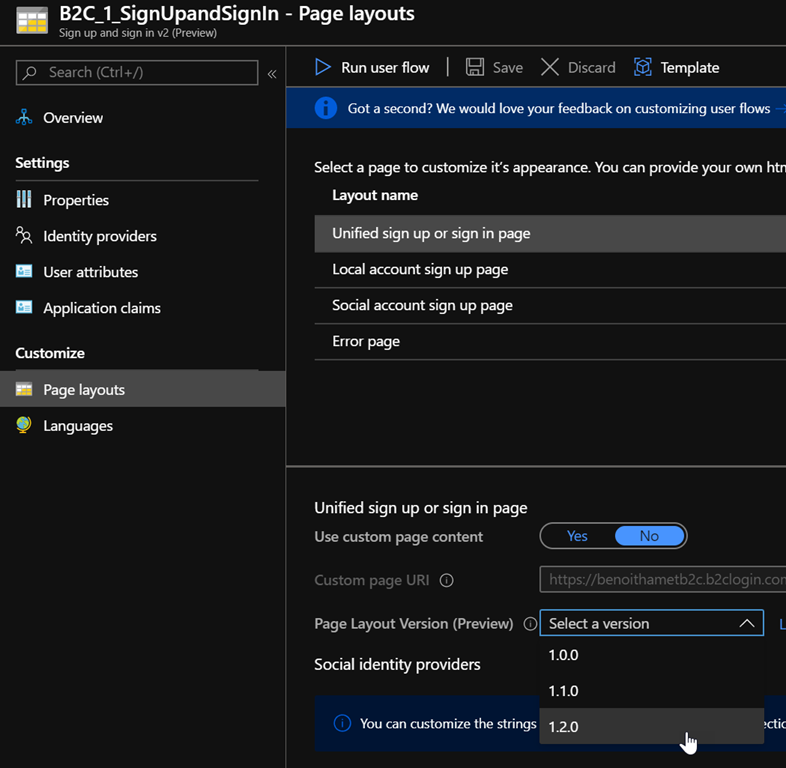786x768 pixels.
Task: Open Identity providers via its icon
Action: (x=24, y=236)
